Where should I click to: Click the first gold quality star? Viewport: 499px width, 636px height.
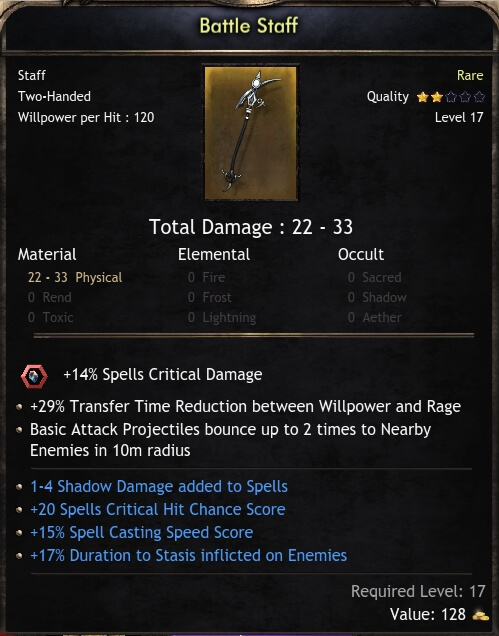pyautogui.click(x=422, y=97)
